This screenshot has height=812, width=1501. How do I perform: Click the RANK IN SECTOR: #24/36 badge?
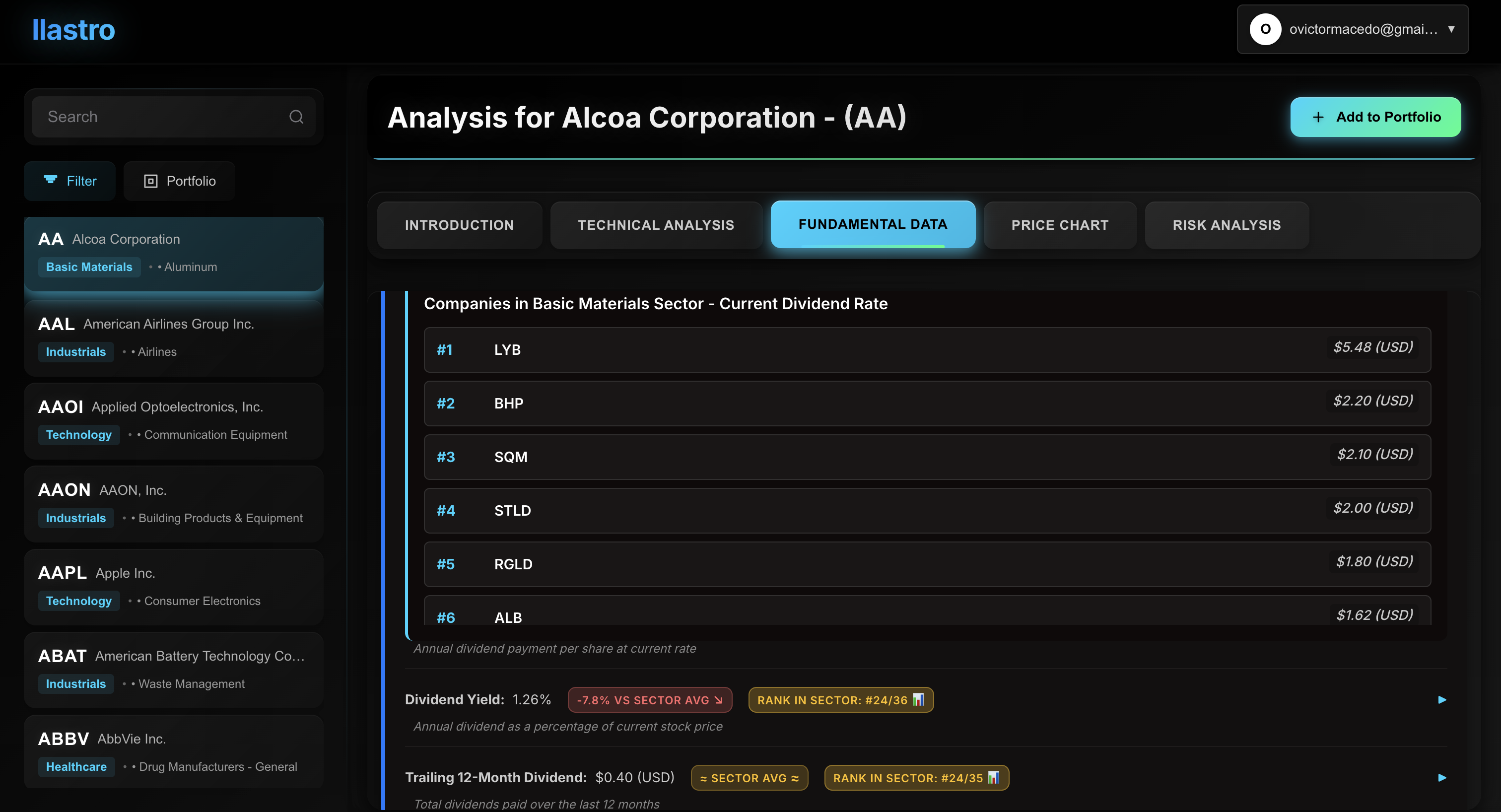tap(841, 699)
